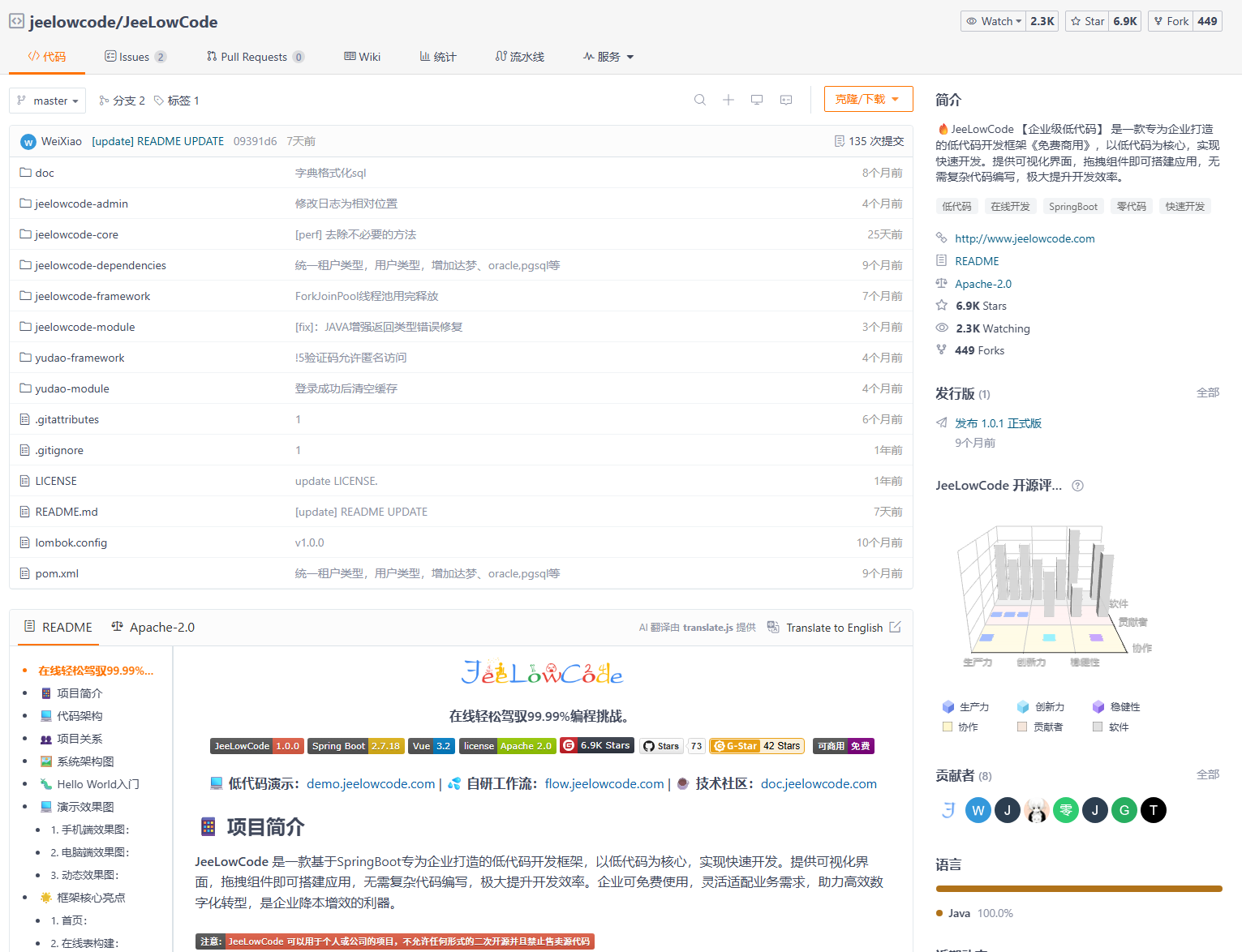Viewport: 1242px width, 952px height.
Task: Open the 服务 dropdown menu
Action: pos(608,56)
